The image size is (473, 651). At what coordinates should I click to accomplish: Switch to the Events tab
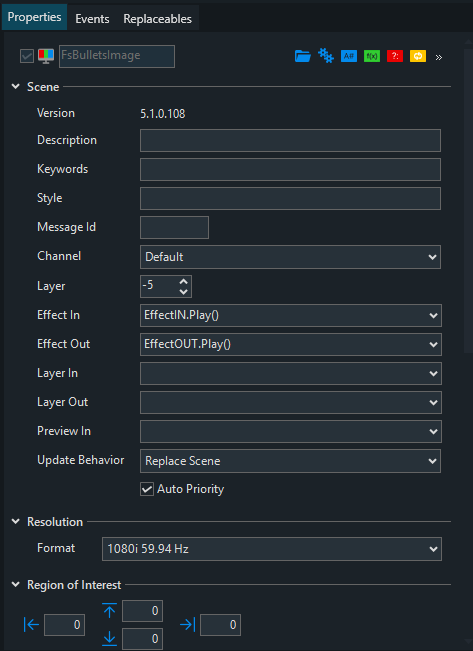[92, 19]
